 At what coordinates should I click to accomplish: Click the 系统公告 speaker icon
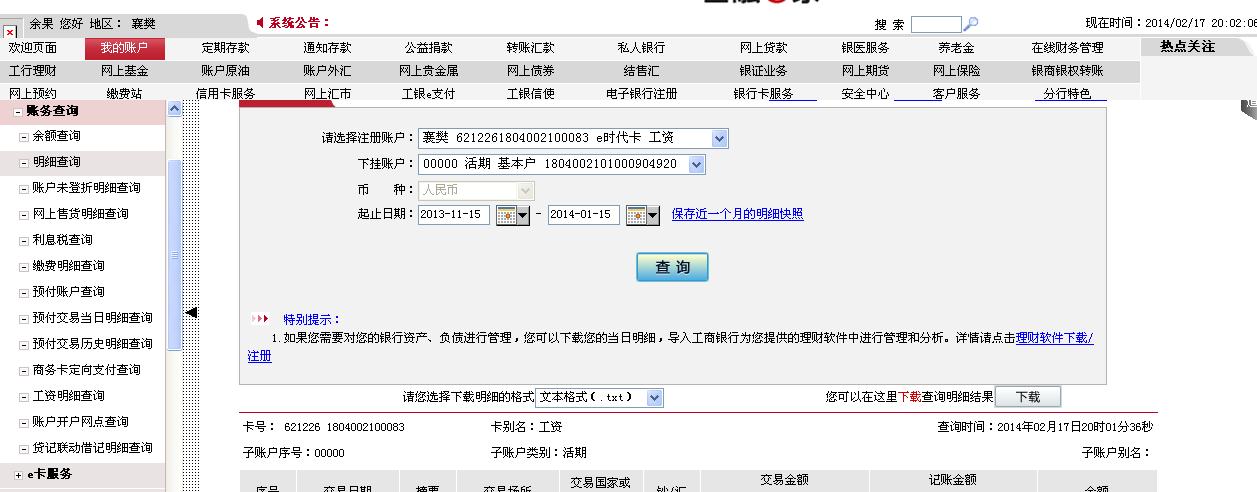click(x=261, y=22)
